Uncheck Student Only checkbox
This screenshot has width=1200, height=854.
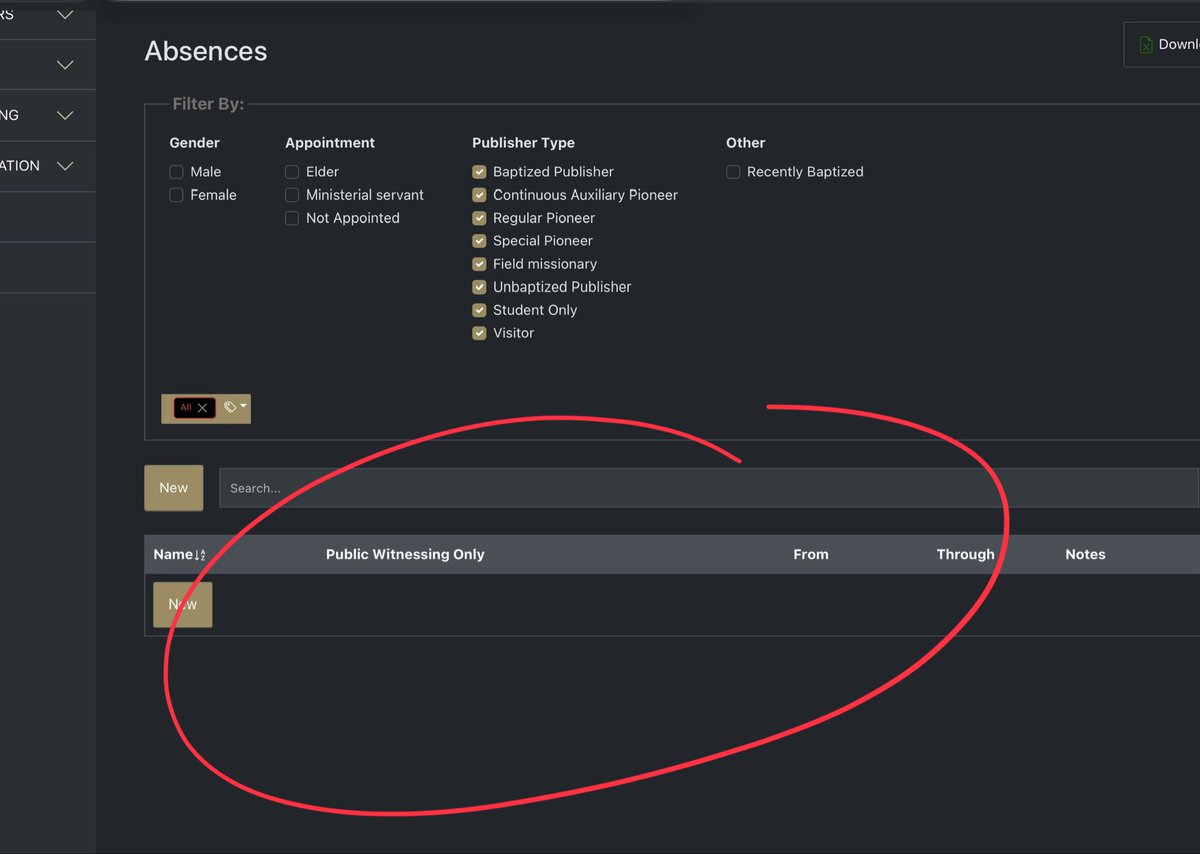[x=479, y=310]
